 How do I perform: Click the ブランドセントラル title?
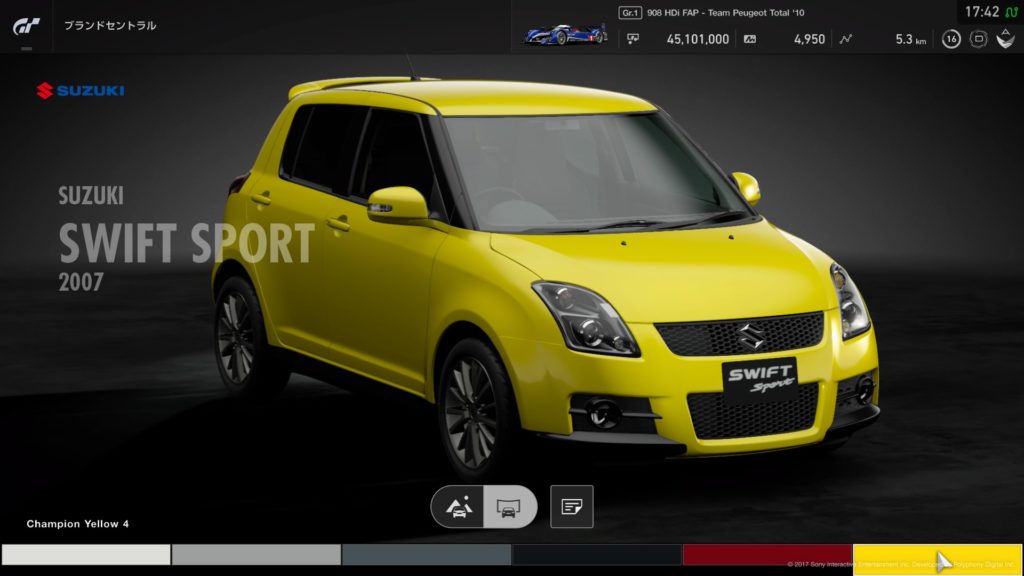(110, 25)
